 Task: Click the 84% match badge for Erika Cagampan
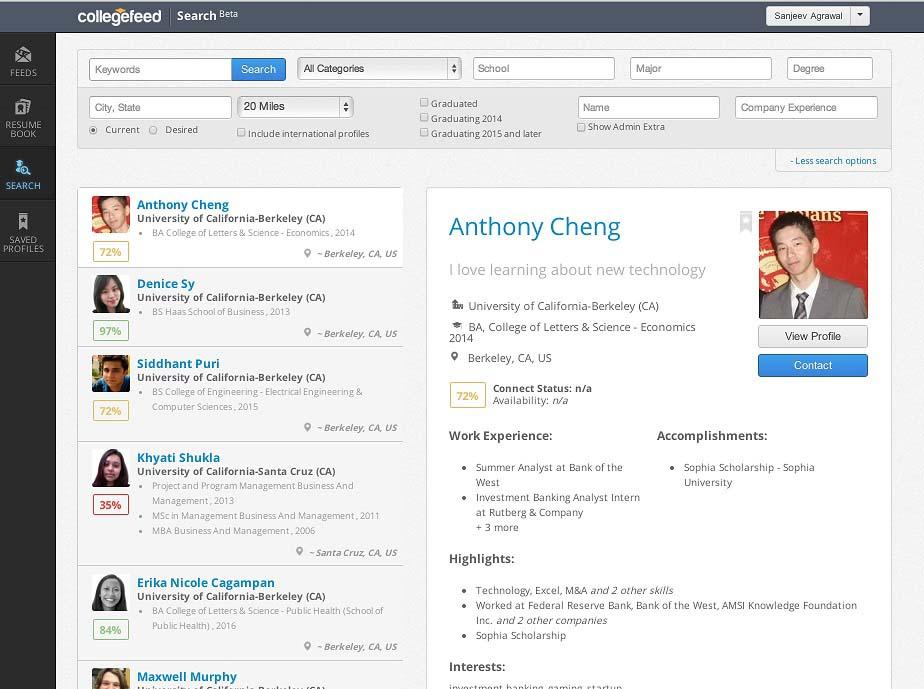(x=110, y=630)
